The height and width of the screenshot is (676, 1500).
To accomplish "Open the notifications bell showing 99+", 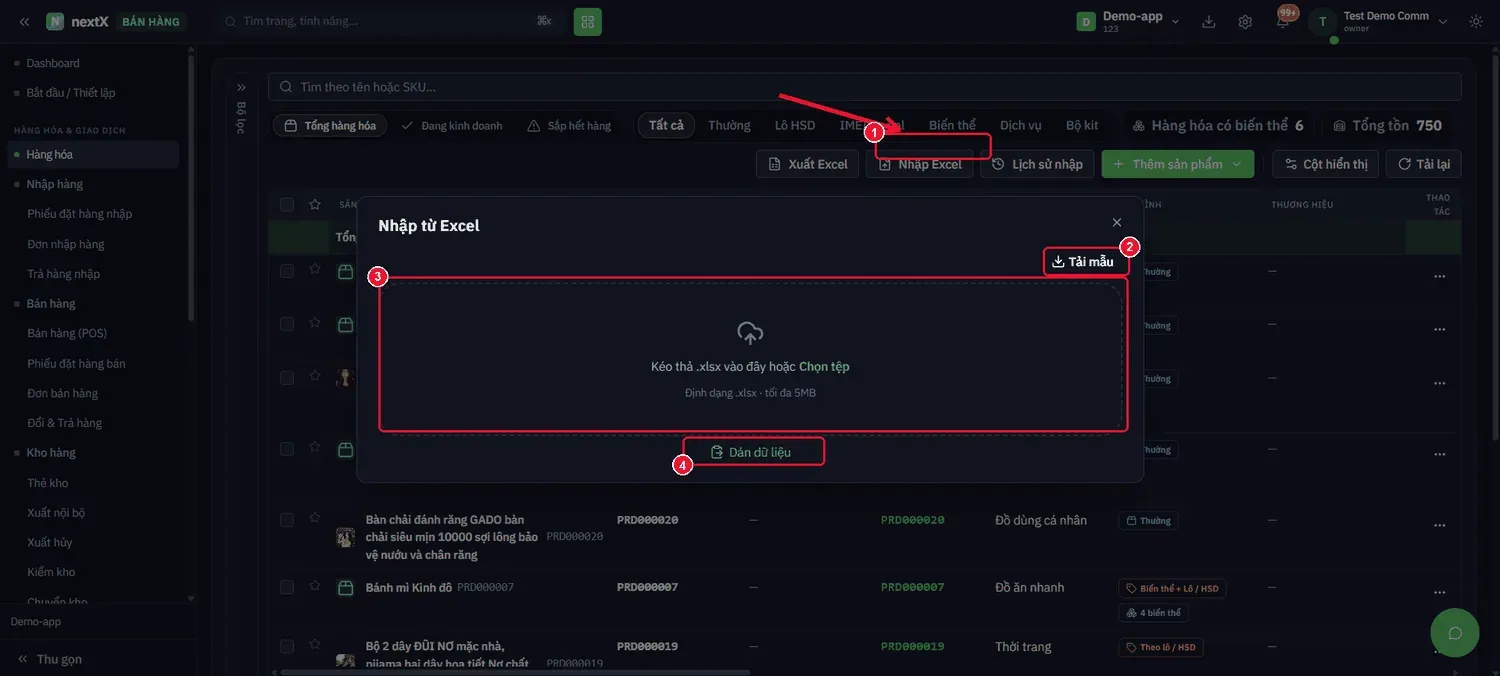I will point(1283,21).
